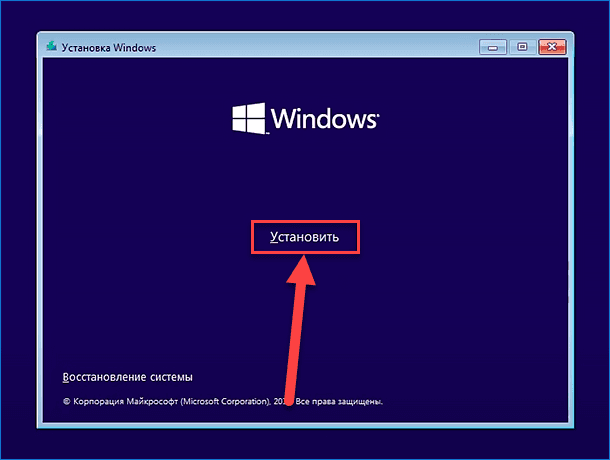The image size is (610, 460).
Task: Click the Windows Setup title bar icon
Action: coord(51,47)
